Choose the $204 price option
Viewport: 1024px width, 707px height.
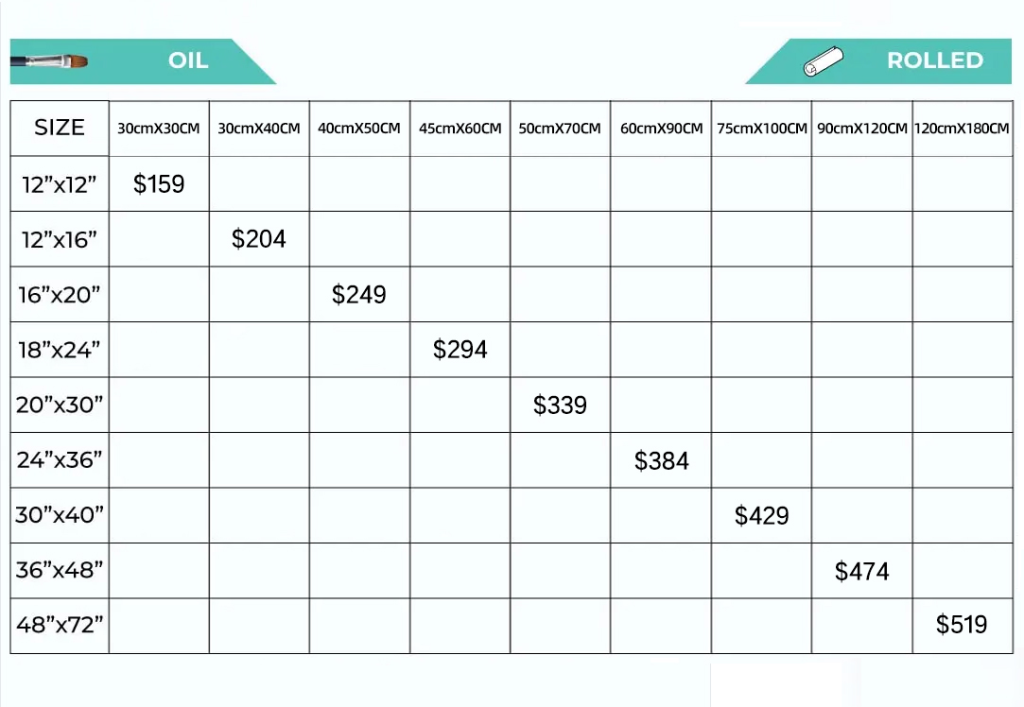(x=259, y=239)
